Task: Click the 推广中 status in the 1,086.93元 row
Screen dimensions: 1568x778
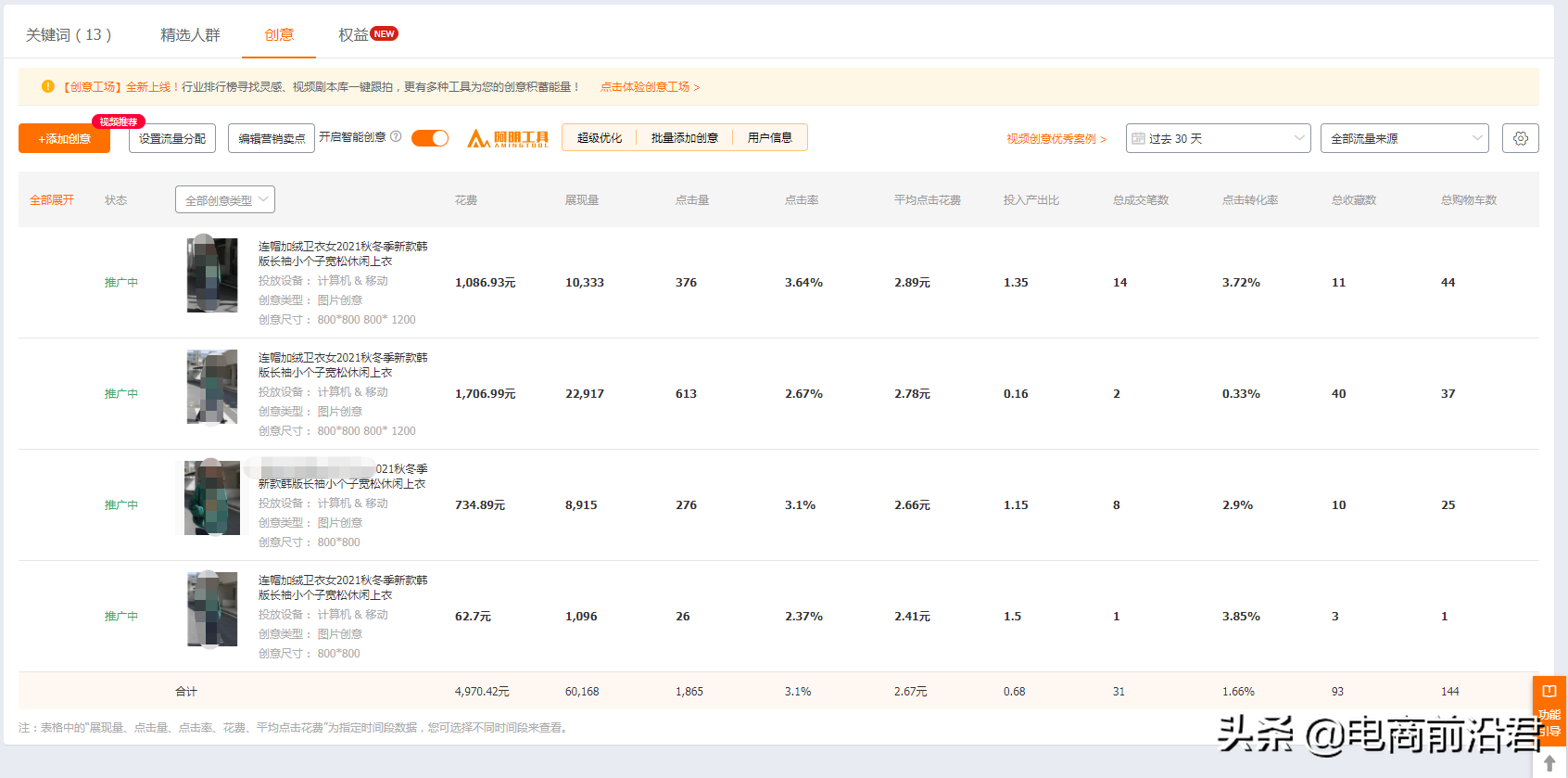Action: point(121,282)
